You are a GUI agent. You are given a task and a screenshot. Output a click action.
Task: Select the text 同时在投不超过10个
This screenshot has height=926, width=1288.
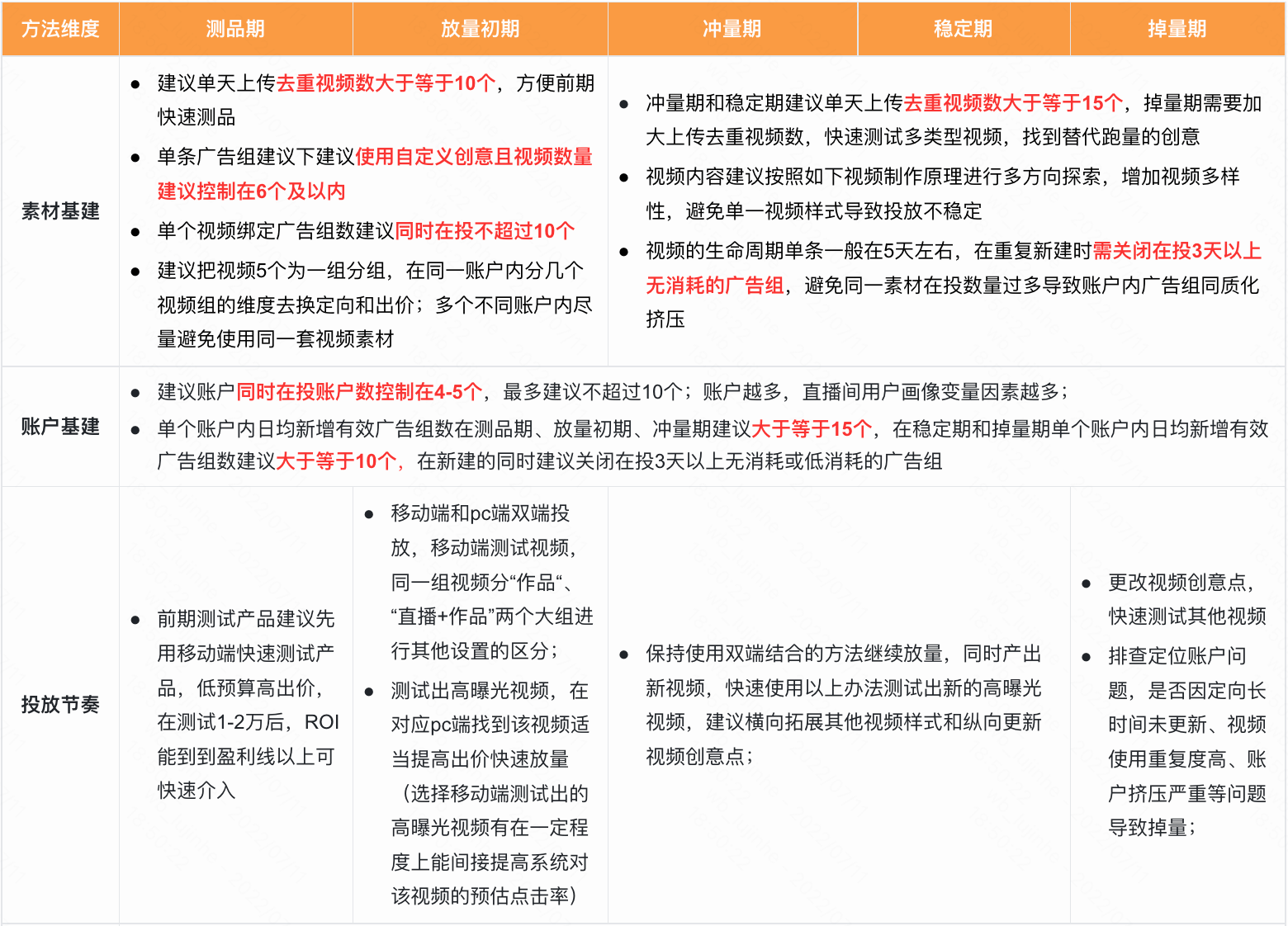coord(483,232)
